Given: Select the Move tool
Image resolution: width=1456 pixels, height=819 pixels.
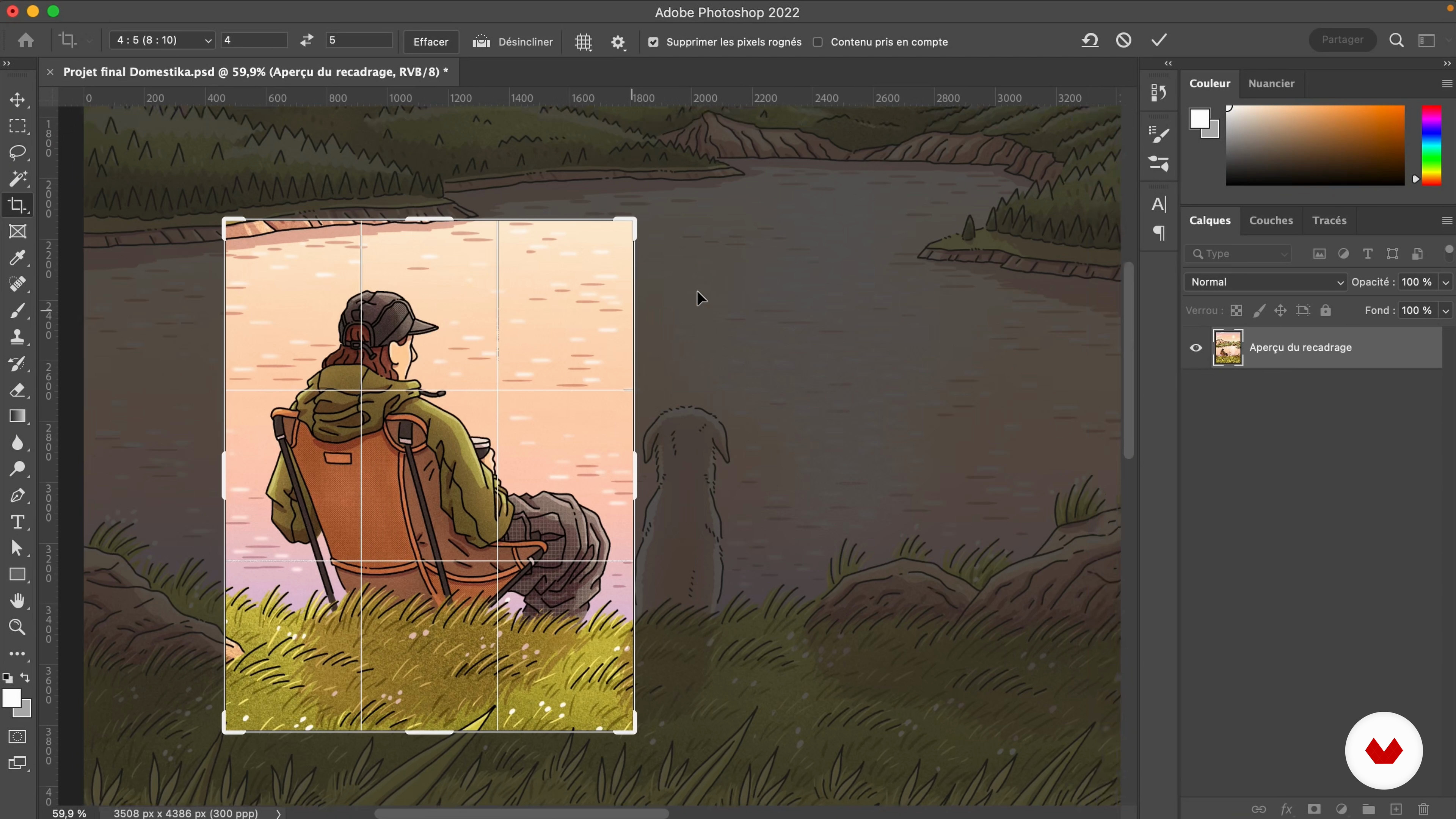Looking at the screenshot, I should (17, 100).
